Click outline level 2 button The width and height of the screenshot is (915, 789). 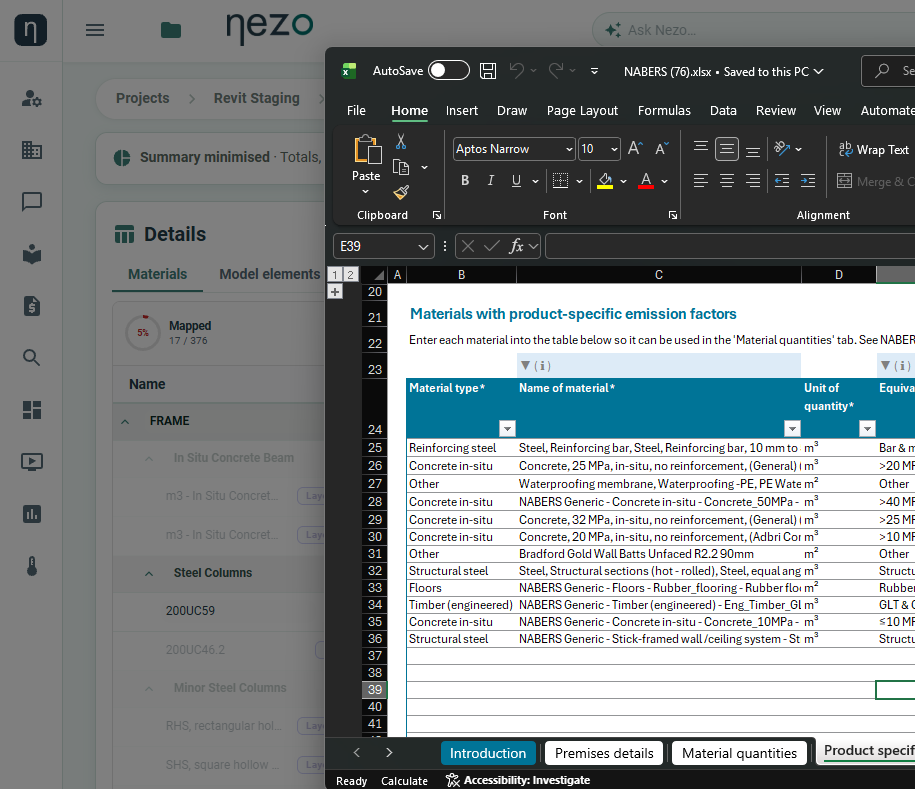click(x=350, y=275)
